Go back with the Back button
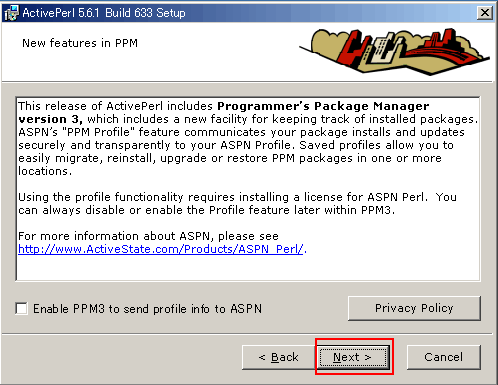498x385 pixels. (279, 357)
